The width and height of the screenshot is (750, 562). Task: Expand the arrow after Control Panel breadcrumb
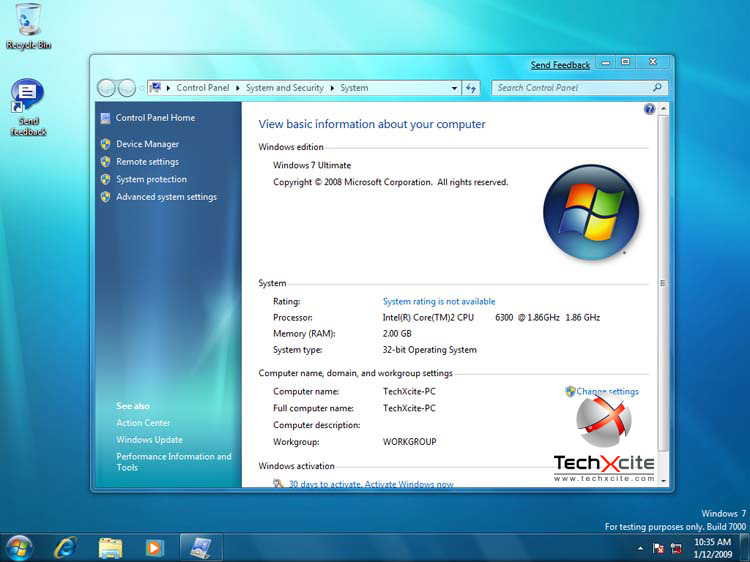237,88
